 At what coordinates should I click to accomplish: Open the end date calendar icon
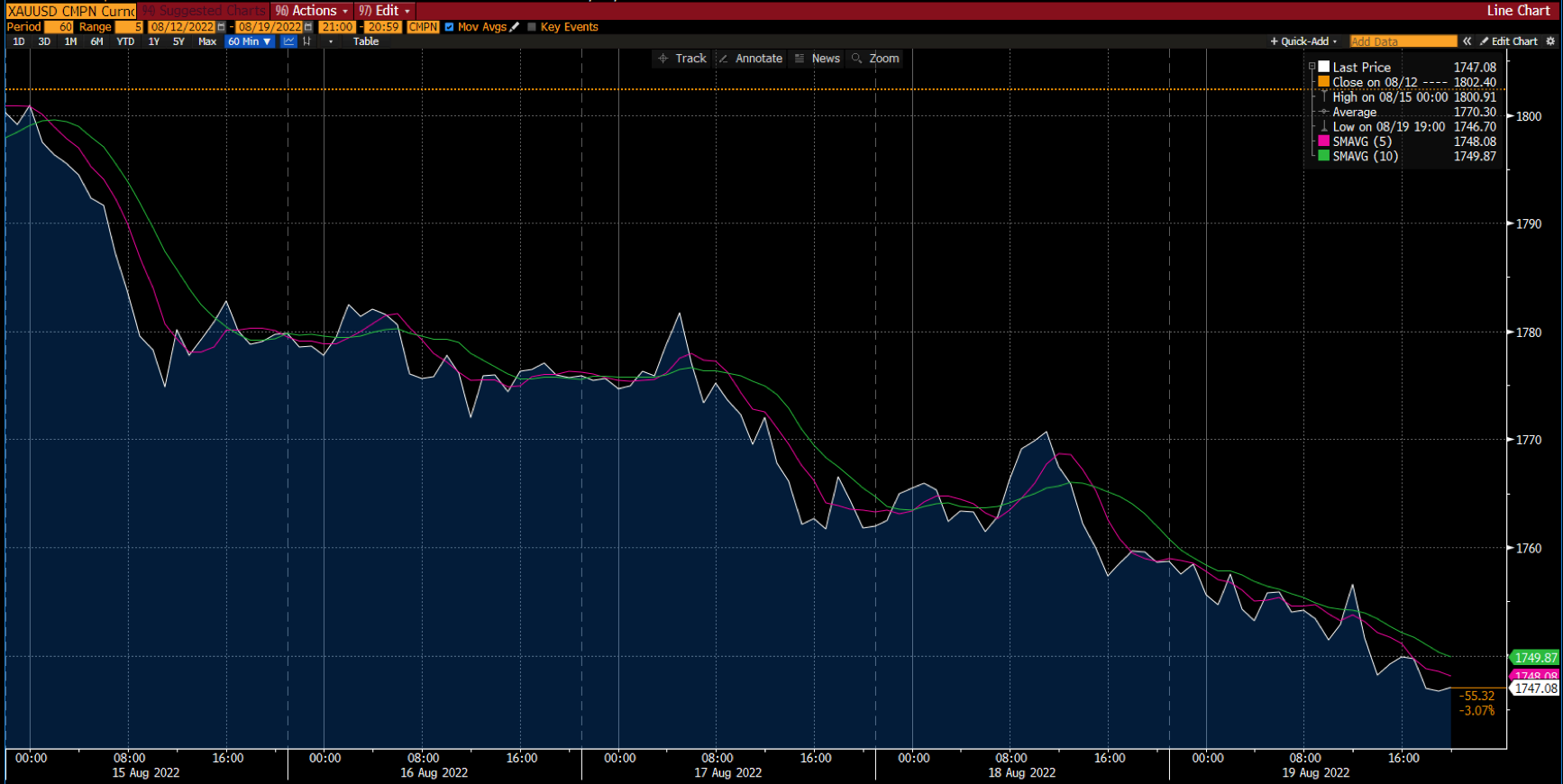(x=308, y=27)
